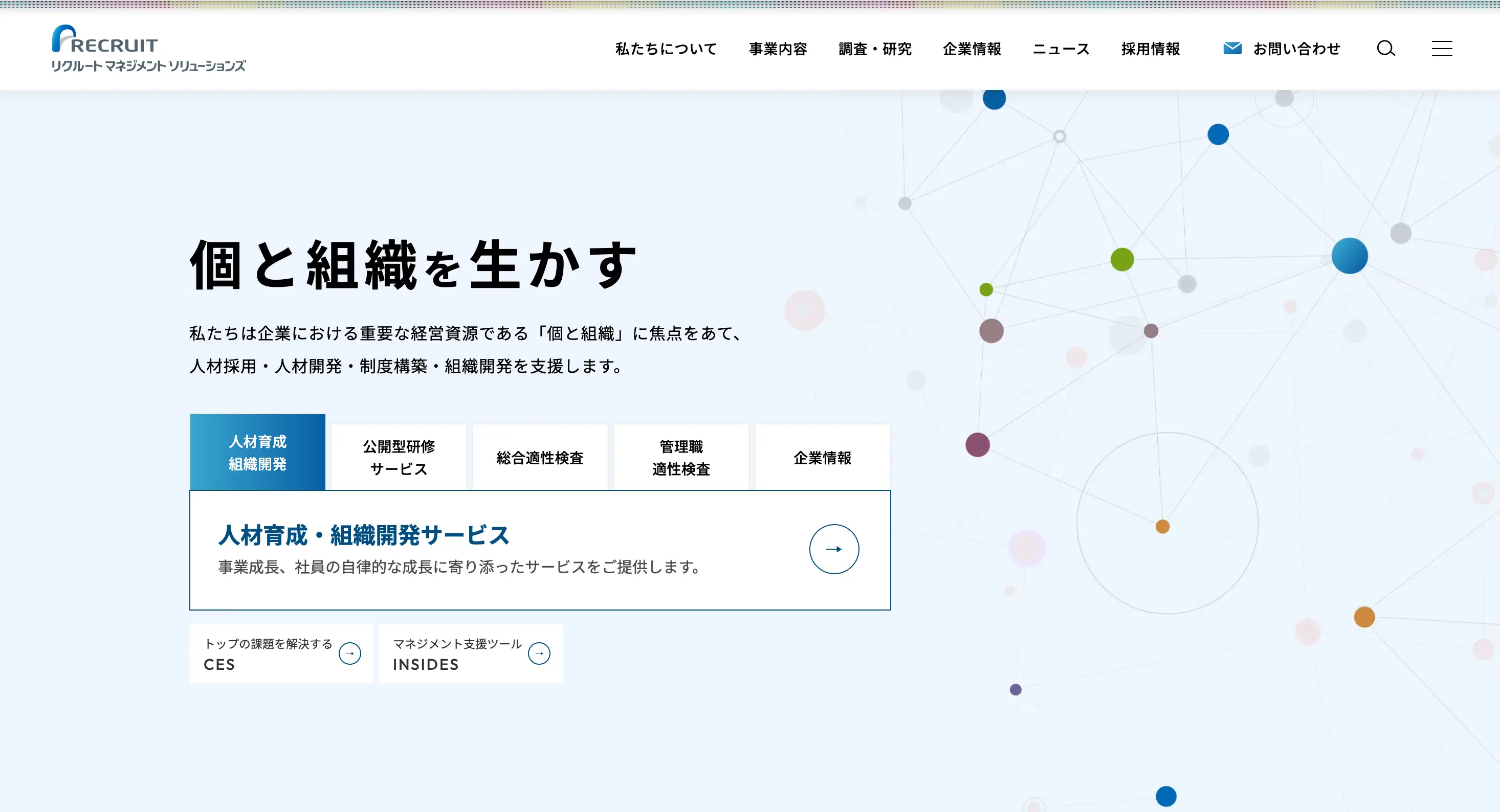The width and height of the screenshot is (1500, 812).
Task: Select the 企業情報 tab in hero panel
Action: click(x=822, y=458)
